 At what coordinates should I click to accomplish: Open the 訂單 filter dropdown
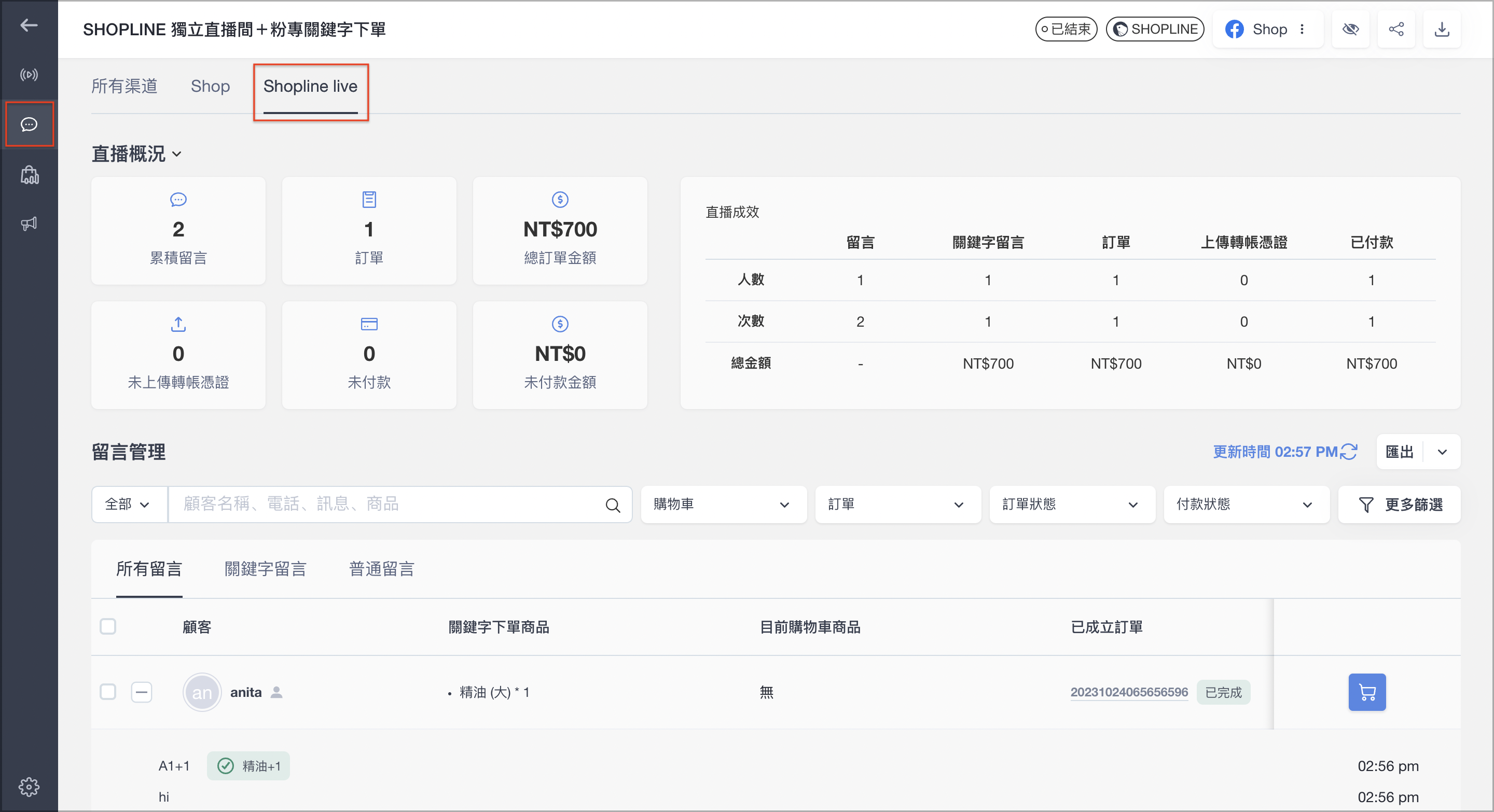(x=898, y=504)
